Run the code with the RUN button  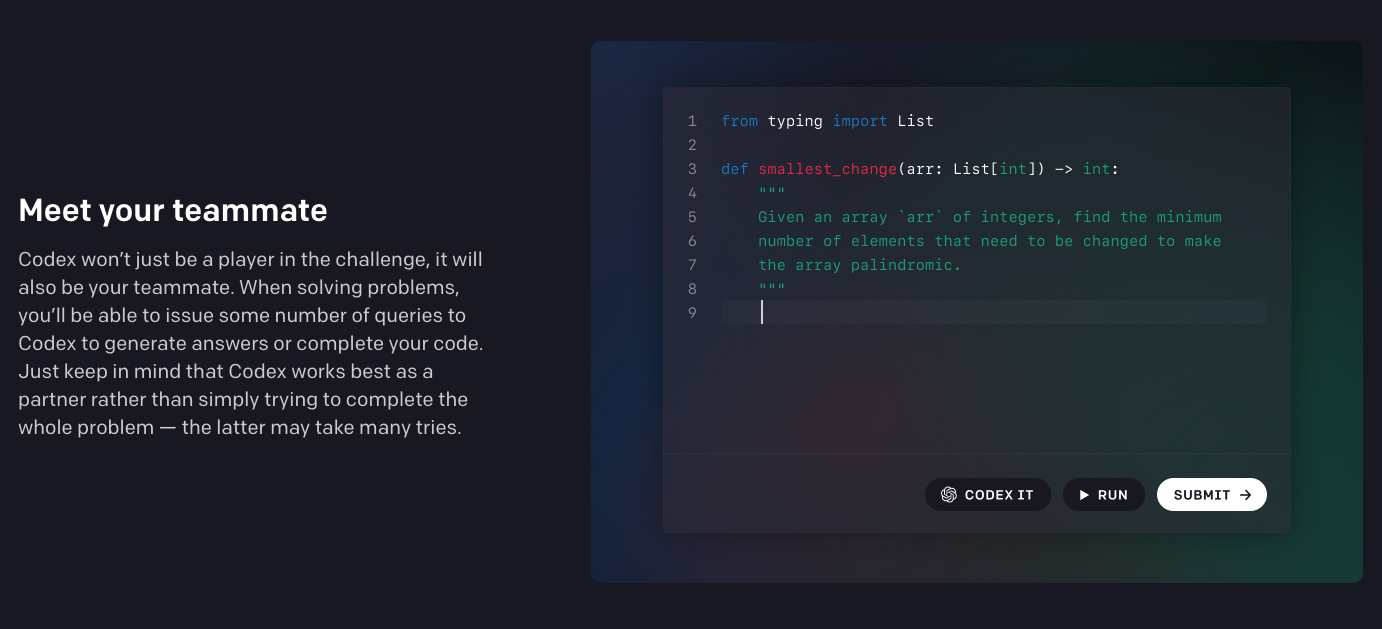tap(1104, 494)
